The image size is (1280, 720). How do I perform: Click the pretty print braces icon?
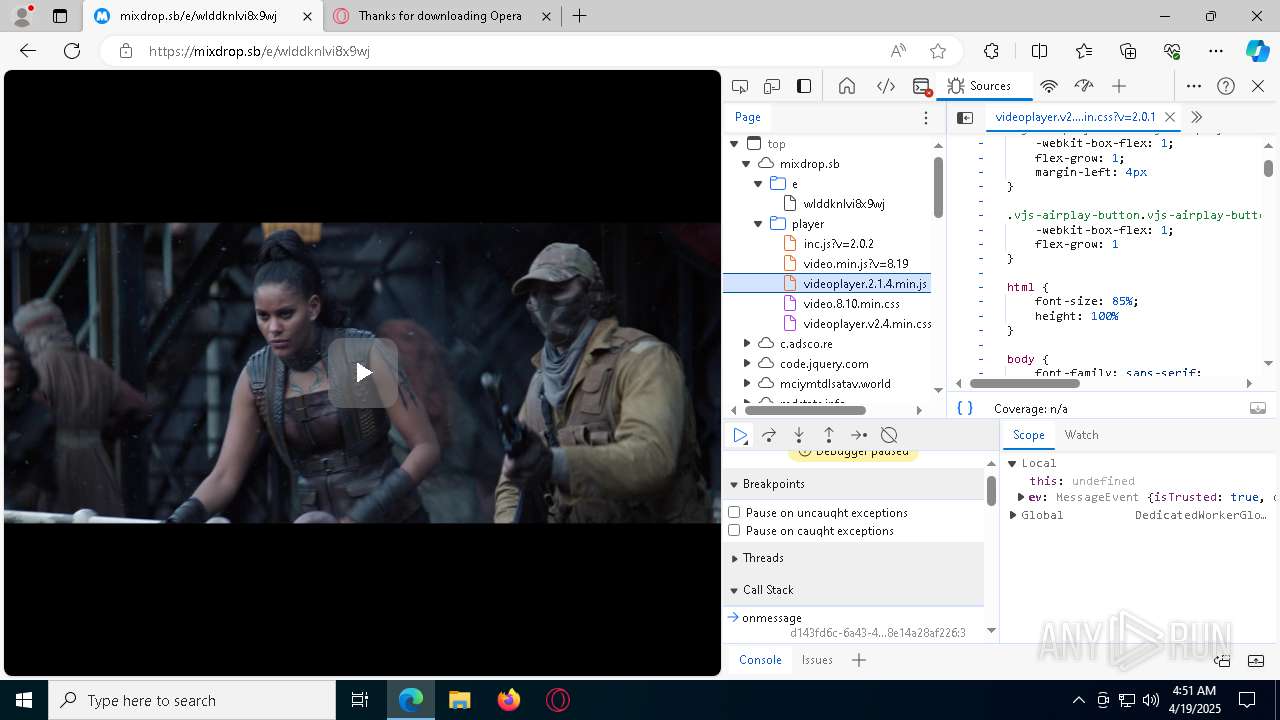coord(965,408)
